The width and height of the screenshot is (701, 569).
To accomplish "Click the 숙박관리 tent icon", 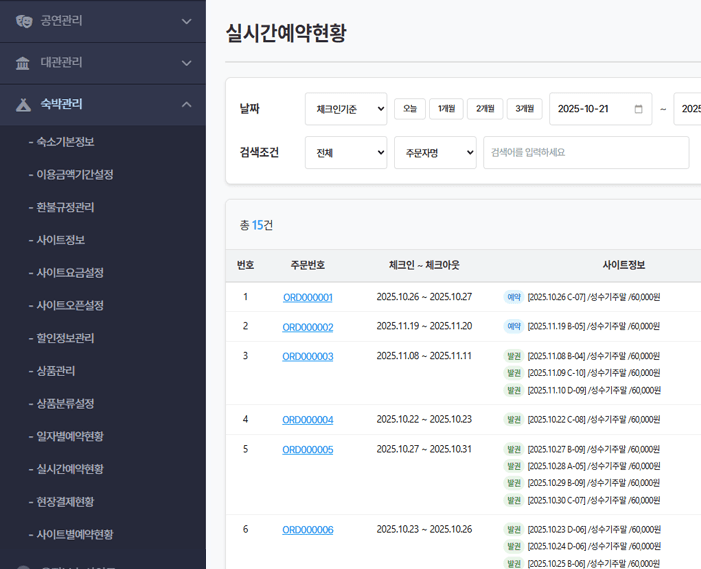I will [x=23, y=104].
